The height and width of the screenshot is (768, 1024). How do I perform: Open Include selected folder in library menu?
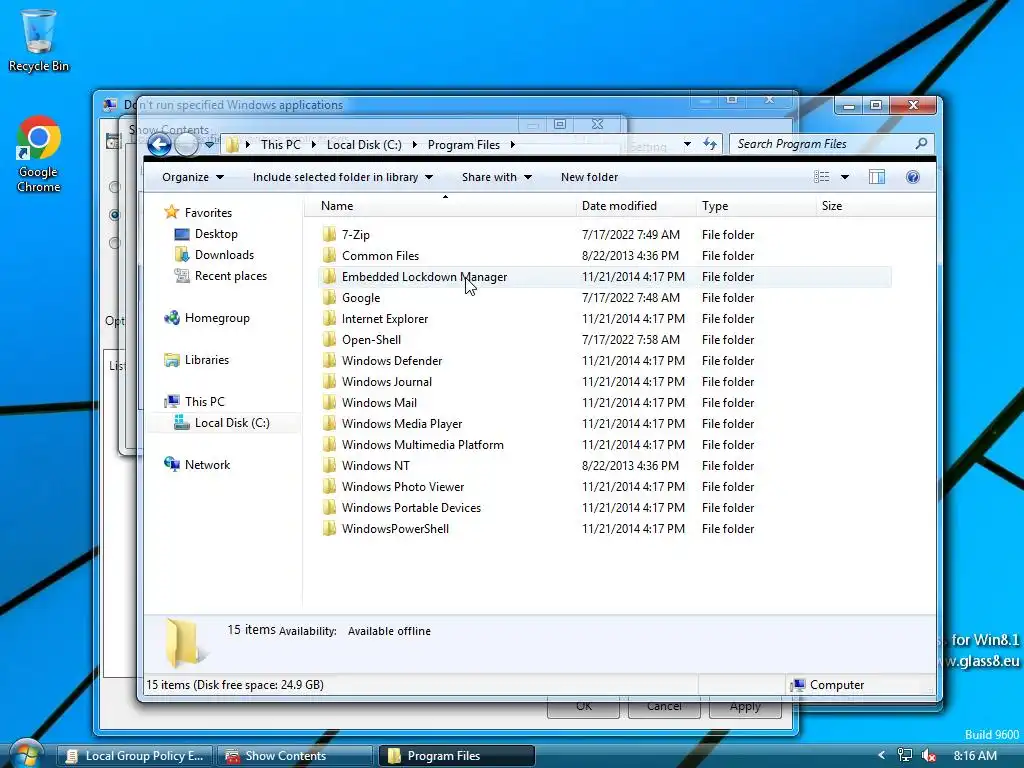(x=343, y=177)
